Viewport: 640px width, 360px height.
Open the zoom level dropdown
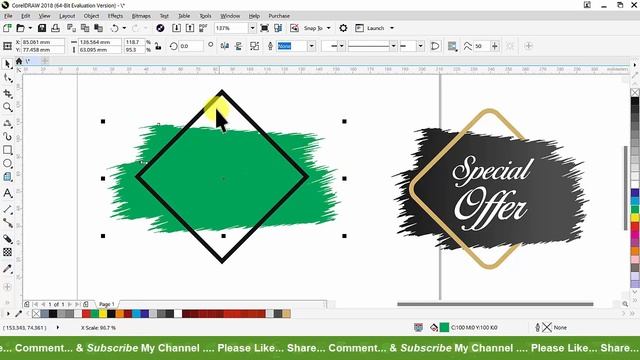[x=252, y=28]
